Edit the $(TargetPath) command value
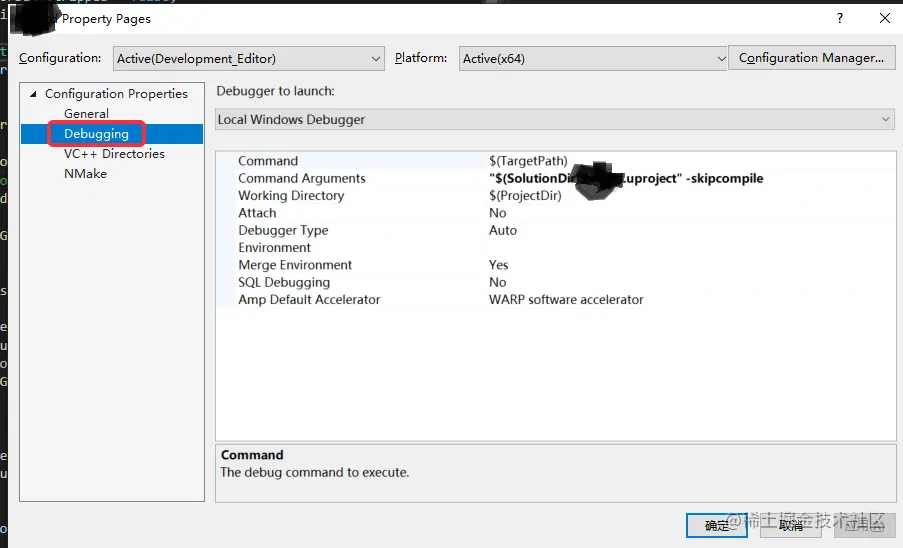The height and width of the screenshot is (548, 903). [528, 161]
